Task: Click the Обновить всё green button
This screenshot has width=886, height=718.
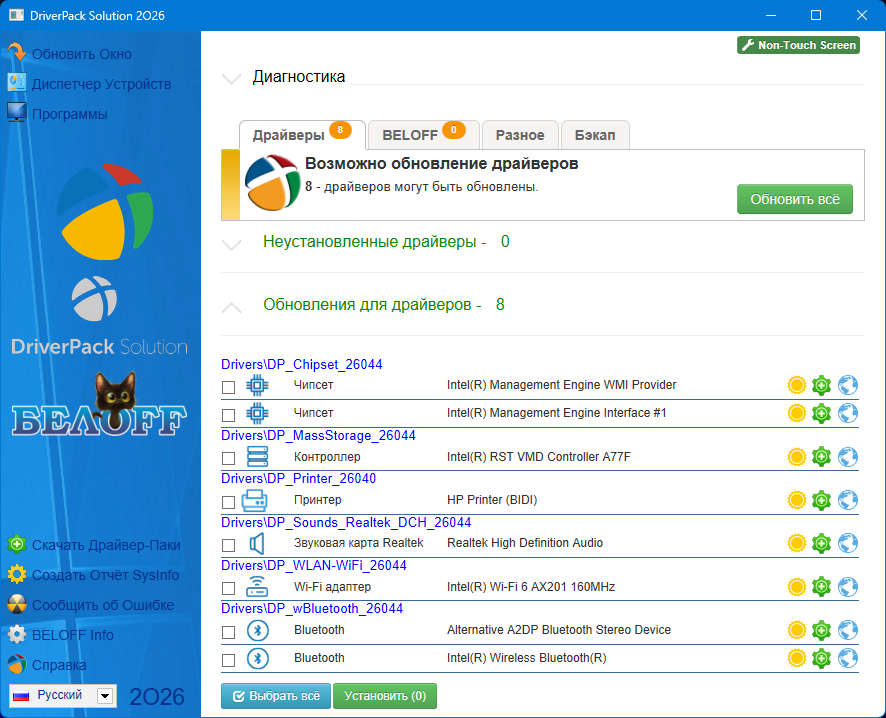Action: point(794,199)
